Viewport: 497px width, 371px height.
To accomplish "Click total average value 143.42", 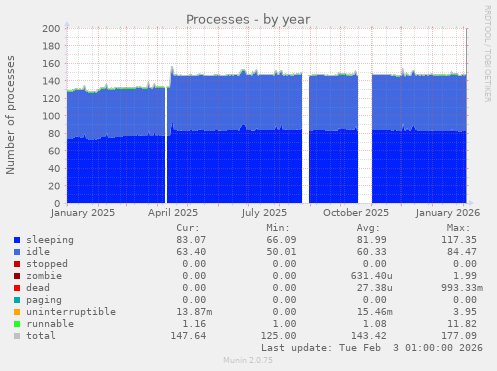I will [369, 336].
